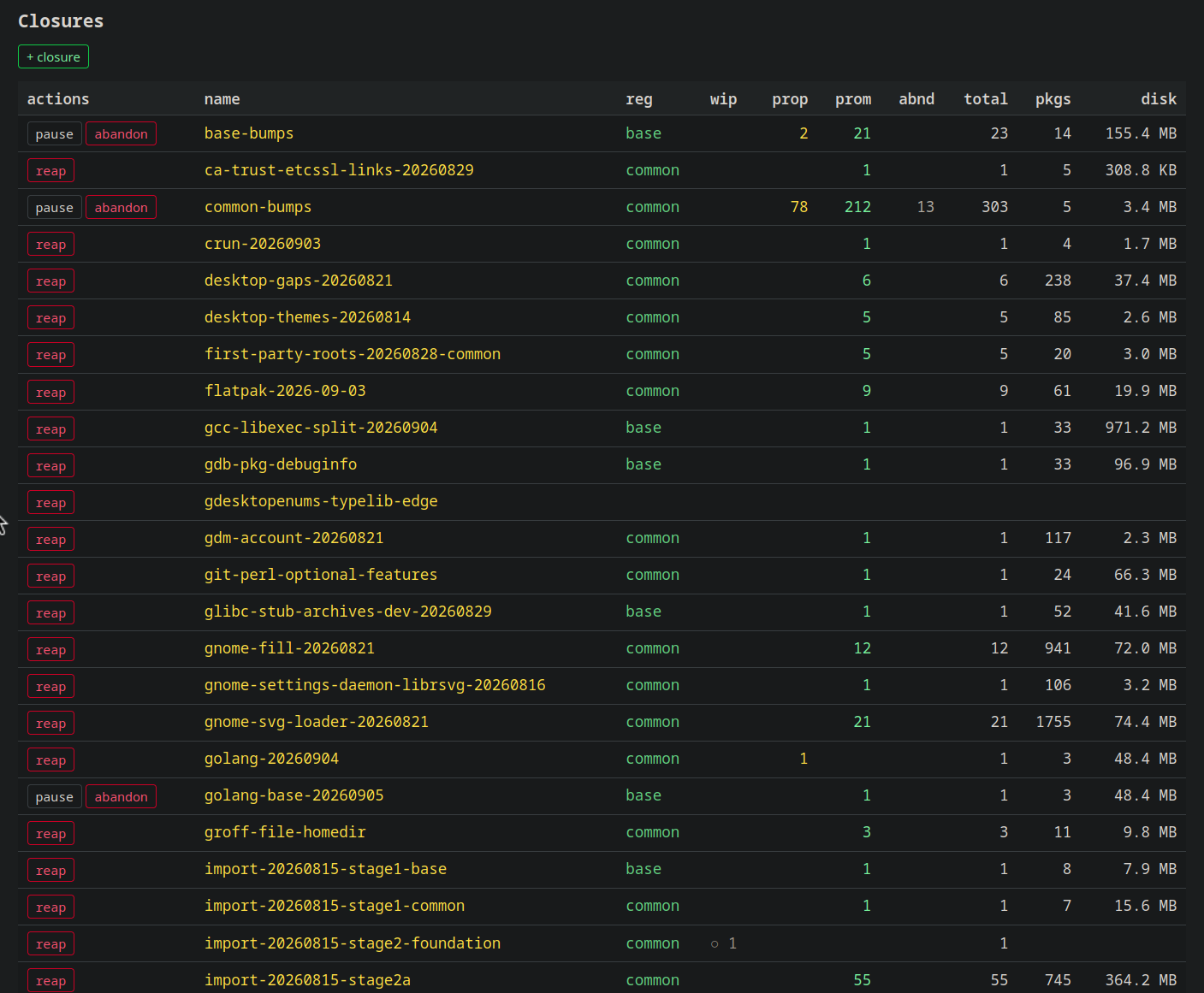Screen dimensions: 1204x993
Task: Pause the base-bumps closure
Action: coord(55,134)
